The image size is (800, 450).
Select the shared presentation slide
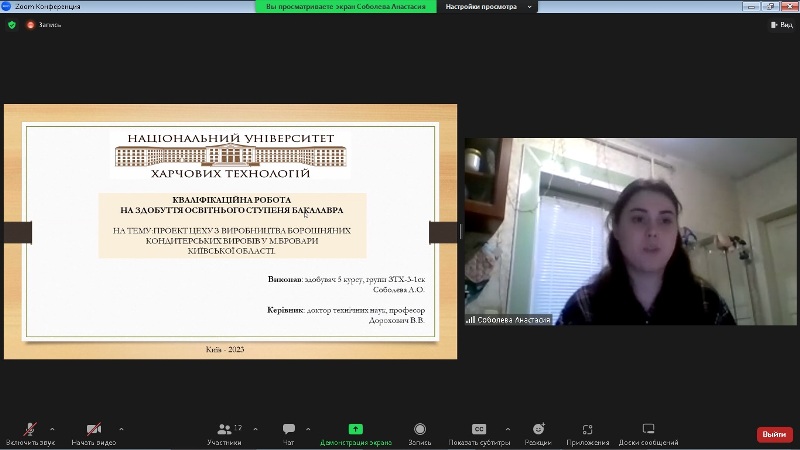(231, 232)
